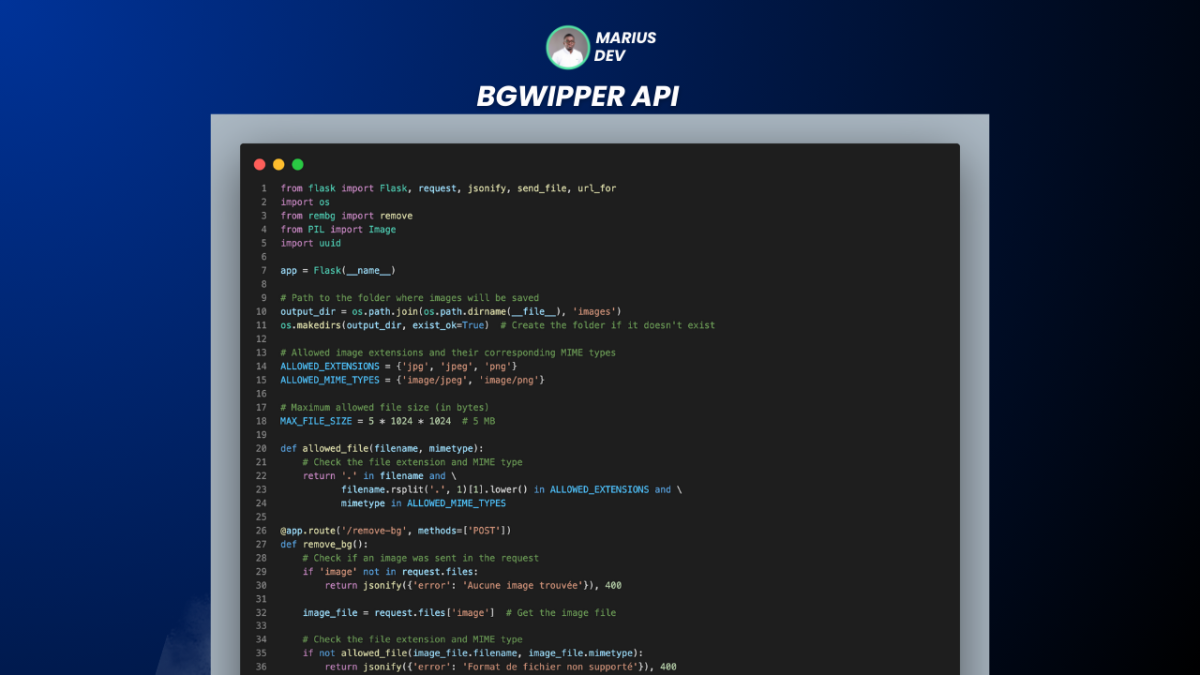Click the Marius Dev profile avatar

[567, 47]
